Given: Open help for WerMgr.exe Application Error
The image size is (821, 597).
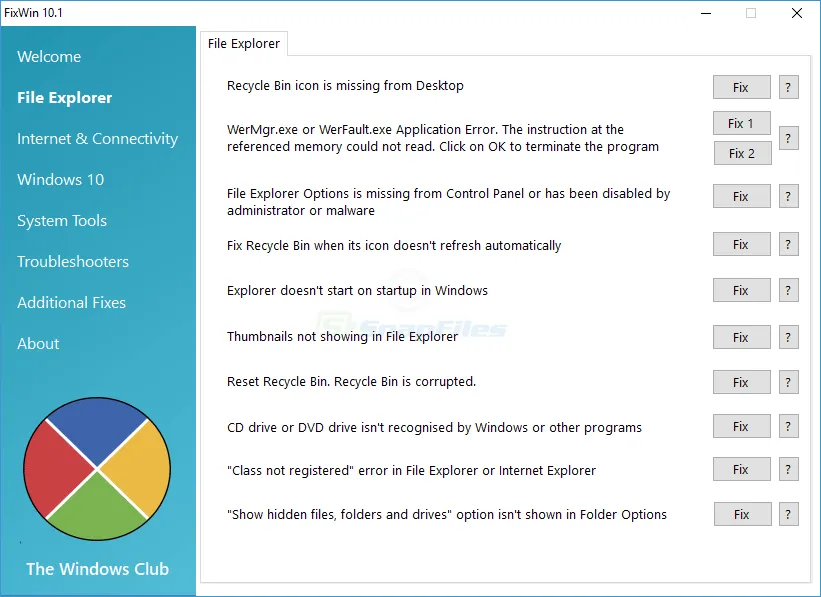Looking at the screenshot, I should coord(789,138).
